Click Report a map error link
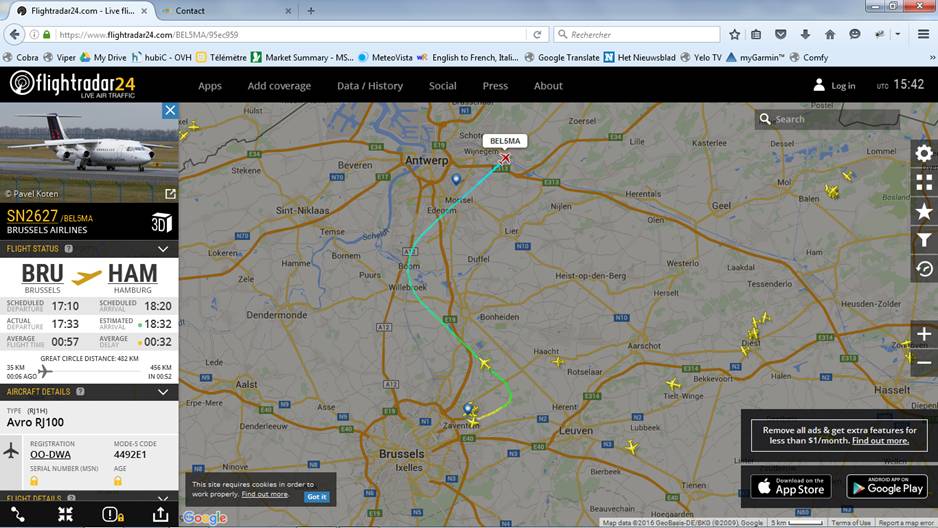938x528 pixels. click(906, 523)
